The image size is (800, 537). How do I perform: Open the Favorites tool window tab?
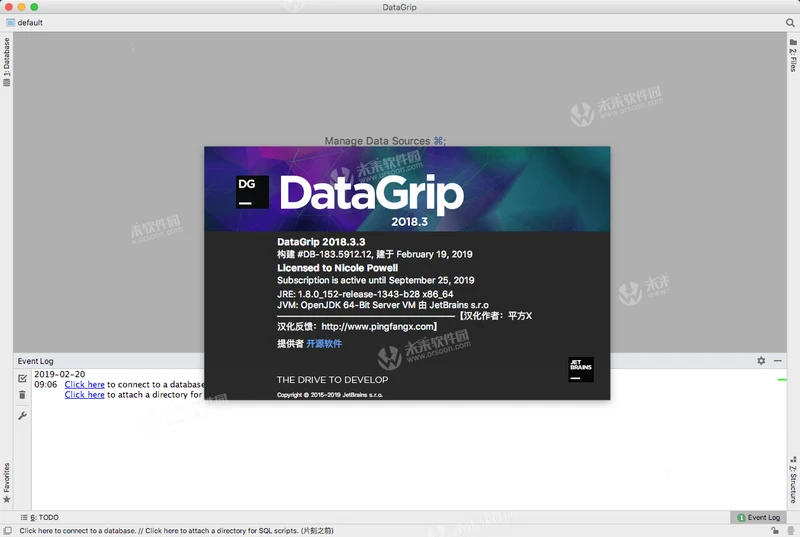pyautogui.click(x=6, y=483)
